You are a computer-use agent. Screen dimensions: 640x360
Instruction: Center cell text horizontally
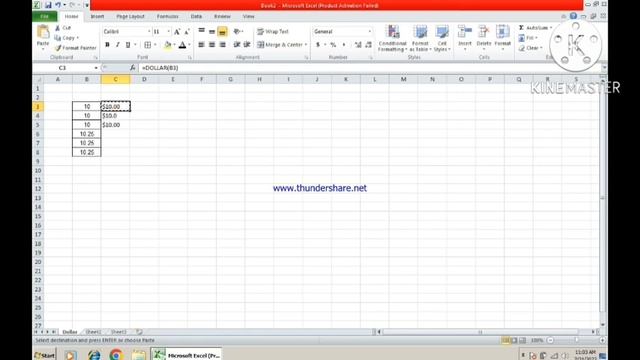click(212, 44)
